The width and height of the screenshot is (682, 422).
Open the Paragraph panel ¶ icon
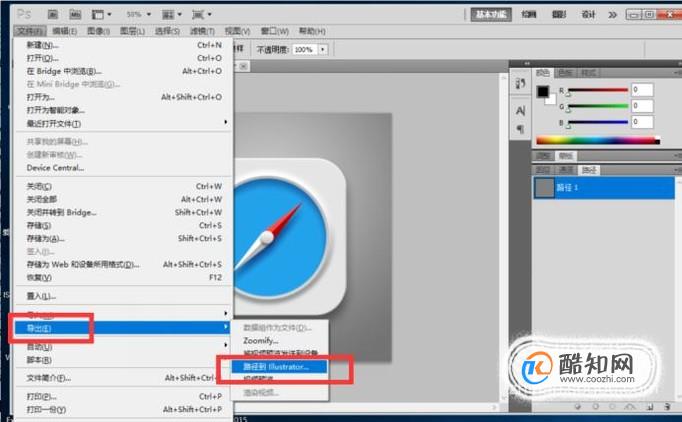pyautogui.click(x=520, y=129)
